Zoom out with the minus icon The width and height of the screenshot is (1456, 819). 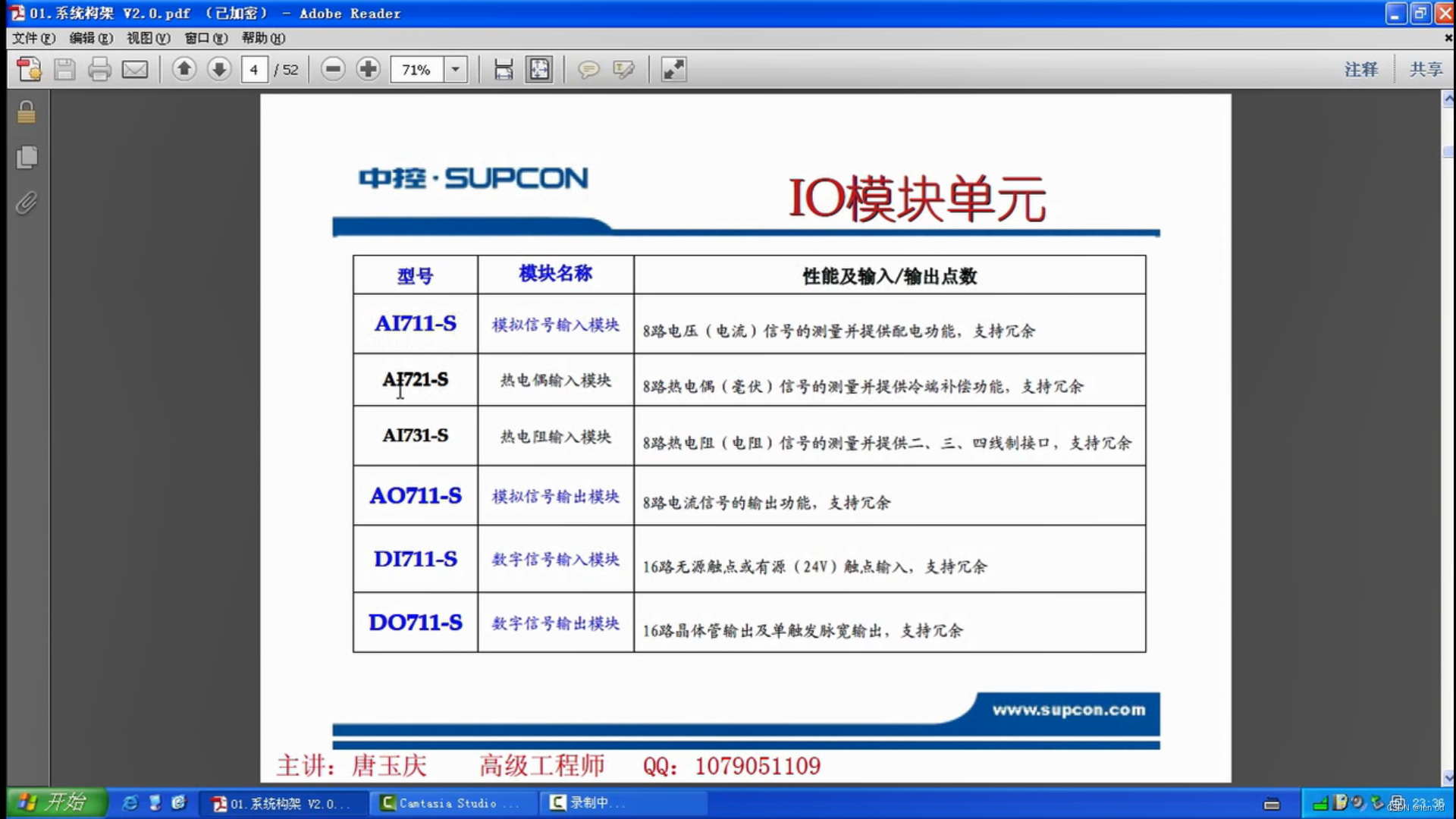(332, 70)
